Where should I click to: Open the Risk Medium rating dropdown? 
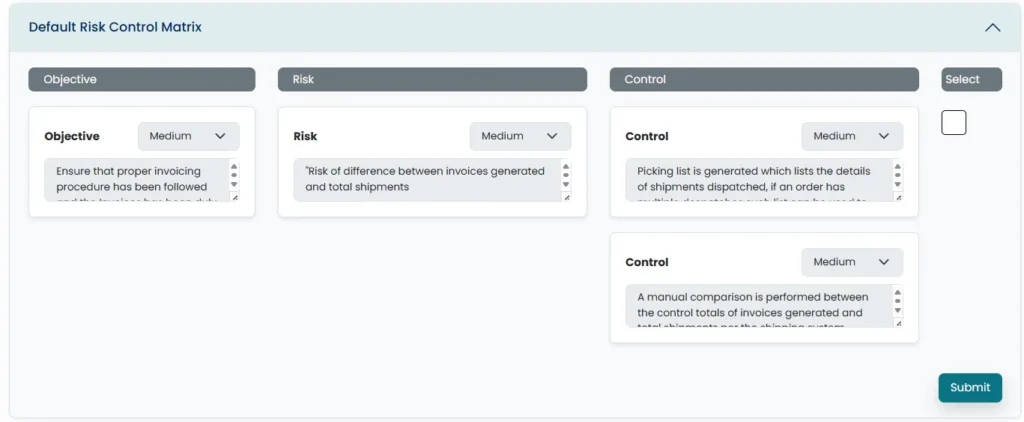point(520,136)
